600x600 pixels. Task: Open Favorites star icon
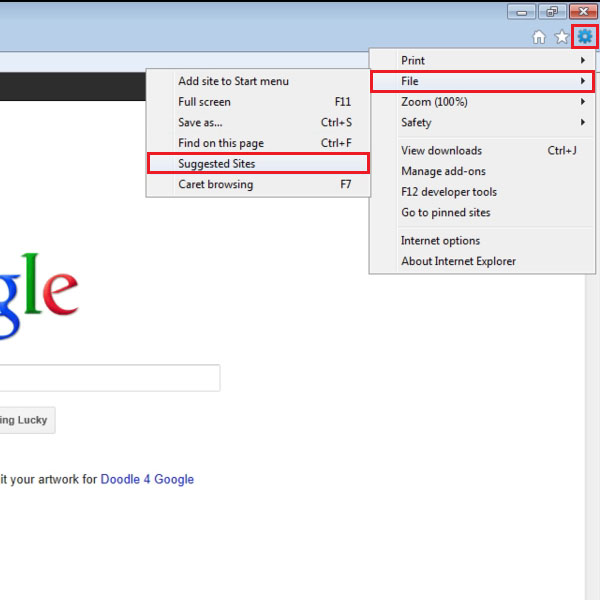[562, 37]
